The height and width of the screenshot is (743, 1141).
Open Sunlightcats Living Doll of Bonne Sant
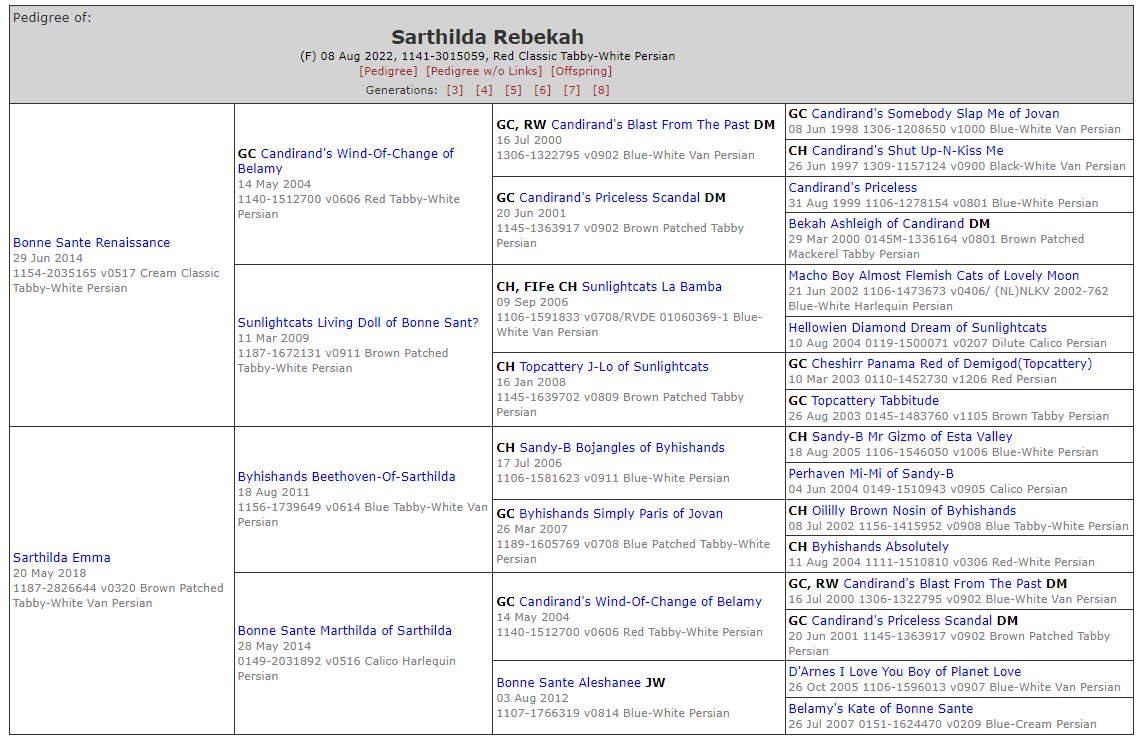[x=358, y=322]
